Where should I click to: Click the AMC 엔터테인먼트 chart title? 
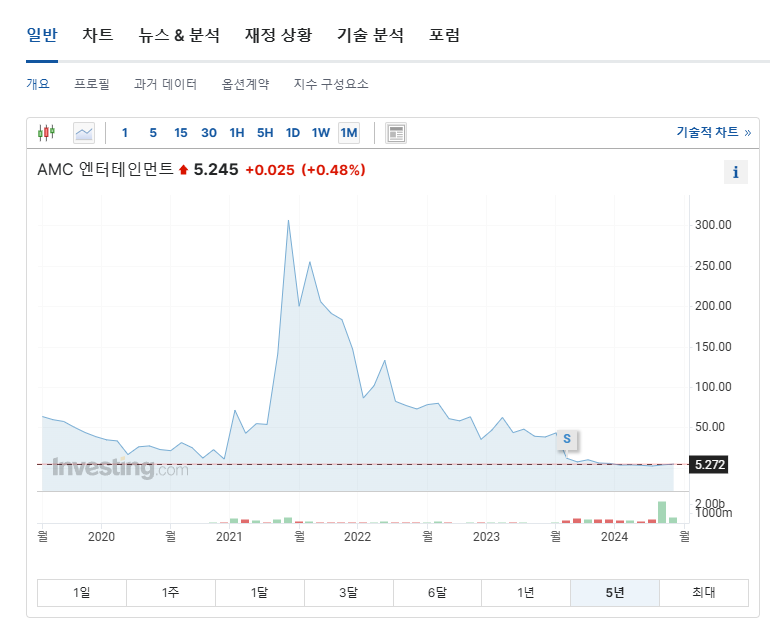point(105,169)
